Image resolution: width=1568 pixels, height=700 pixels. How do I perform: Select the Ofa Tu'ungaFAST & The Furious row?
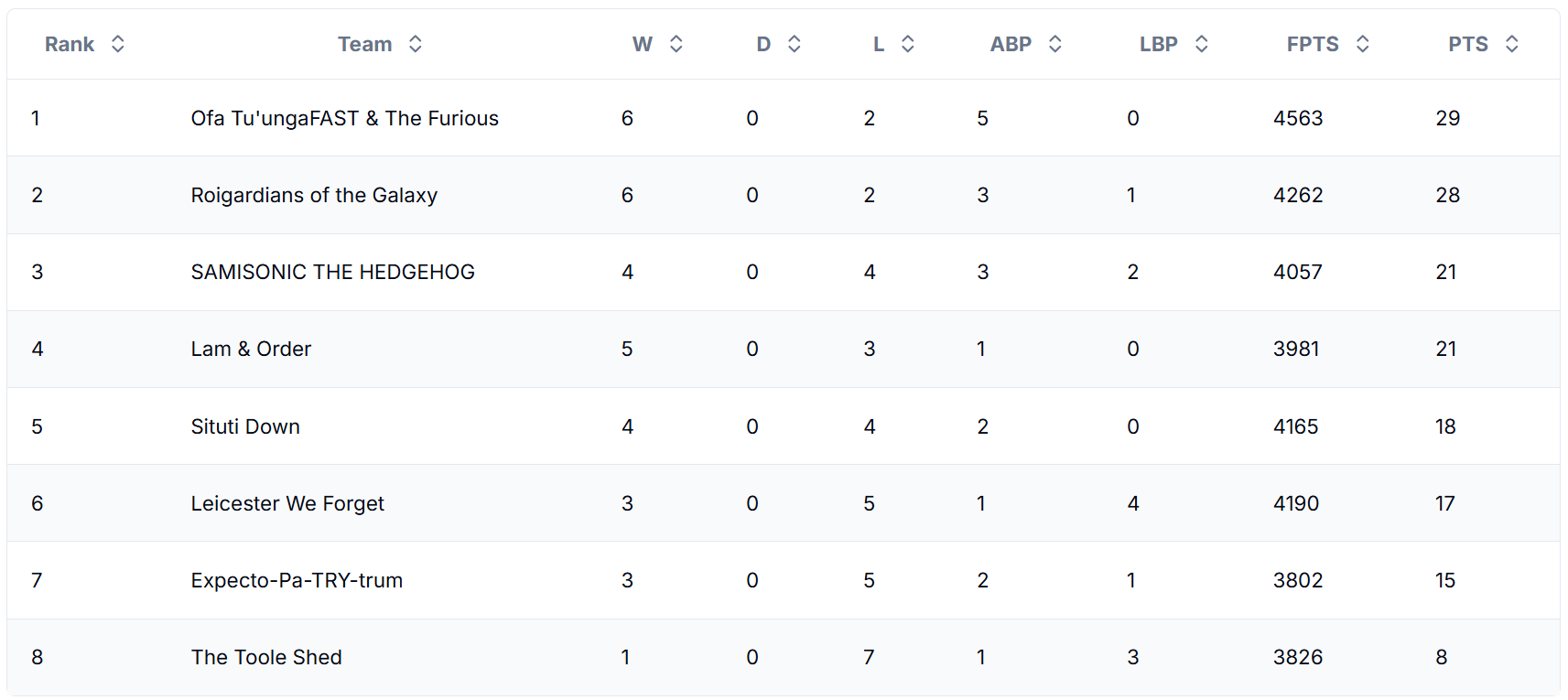[784, 118]
